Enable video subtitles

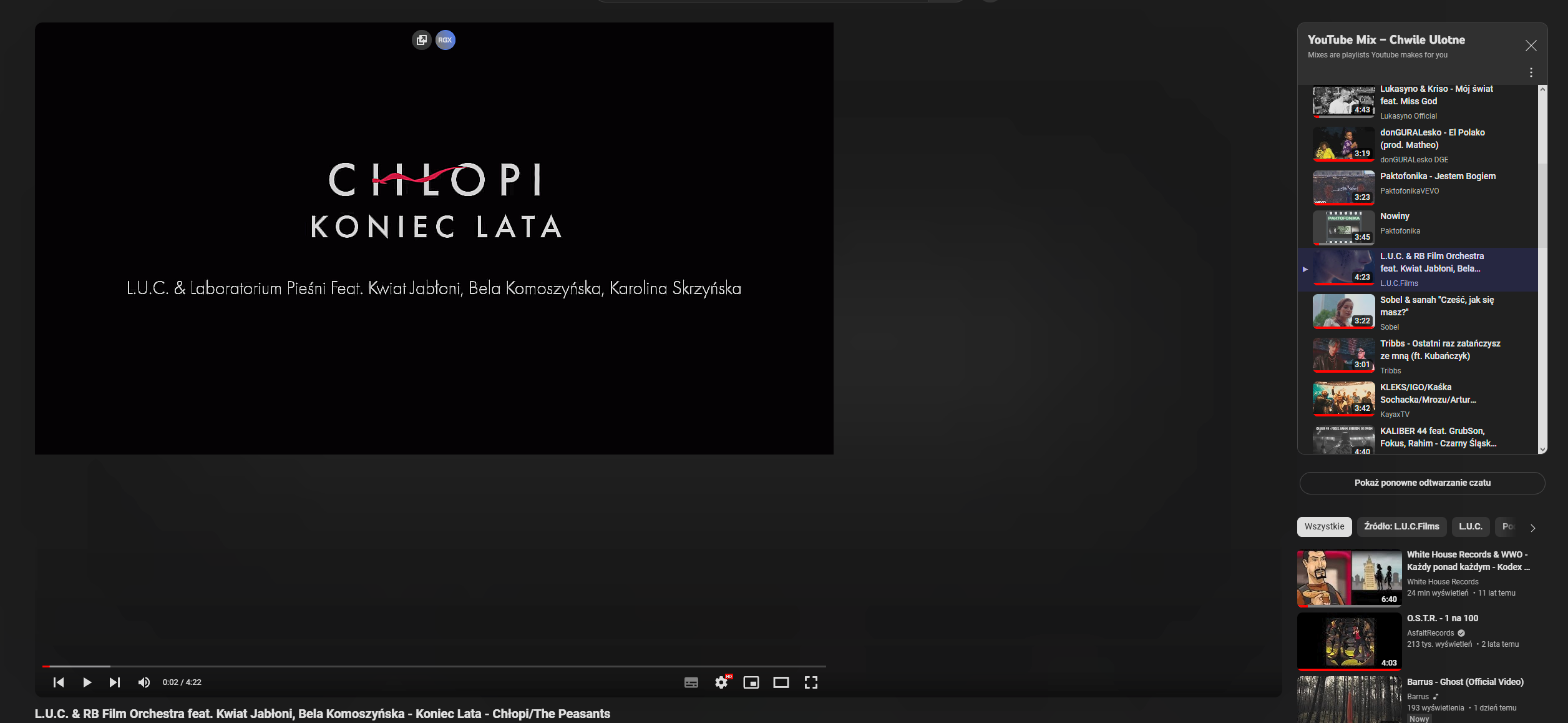(691, 682)
